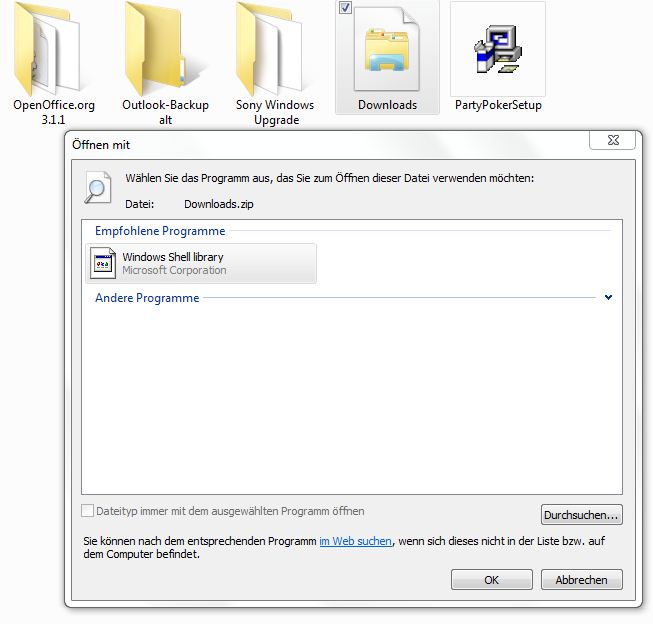
Task: Click the 'Downloads.zip' file name text
Action: point(219,204)
